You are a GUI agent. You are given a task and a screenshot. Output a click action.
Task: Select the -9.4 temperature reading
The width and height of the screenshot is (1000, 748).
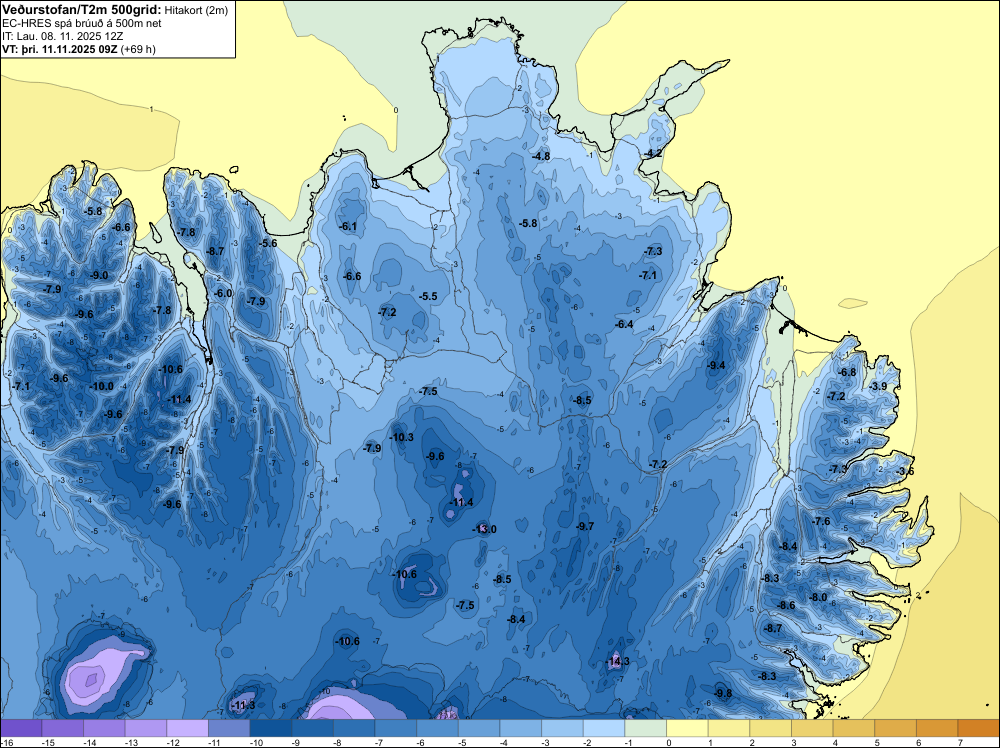(716, 365)
